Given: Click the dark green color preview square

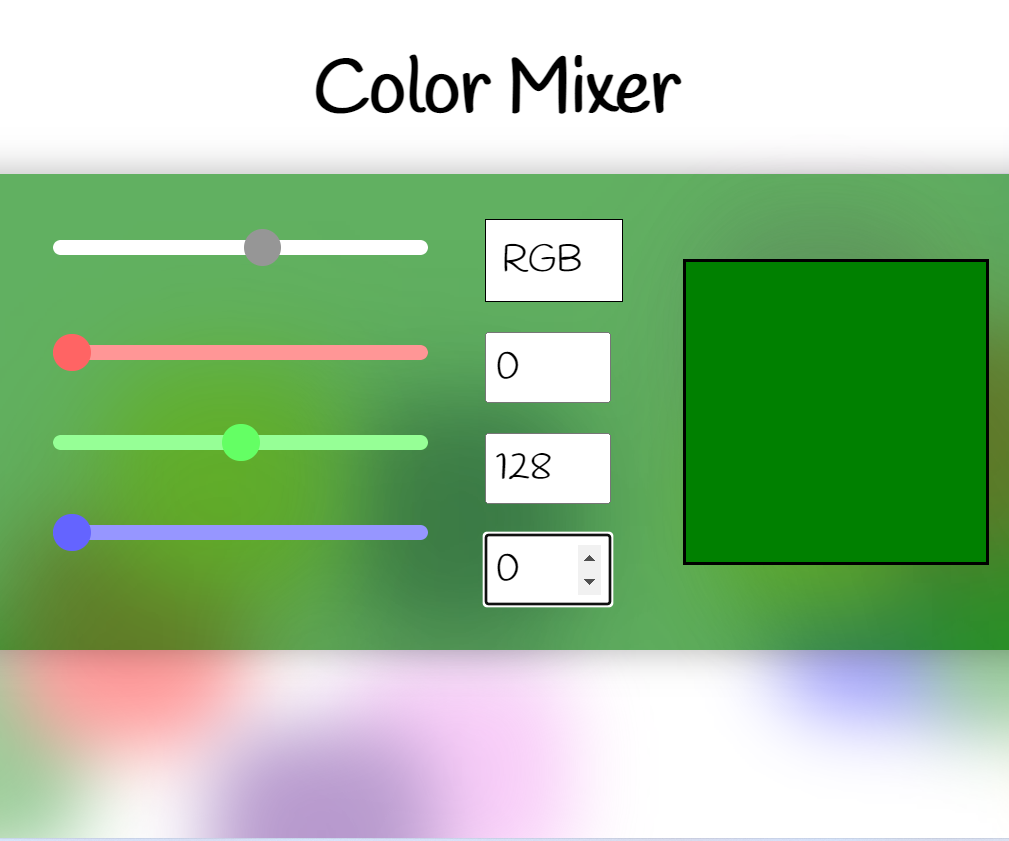Looking at the screenshot, I should 835,410.
